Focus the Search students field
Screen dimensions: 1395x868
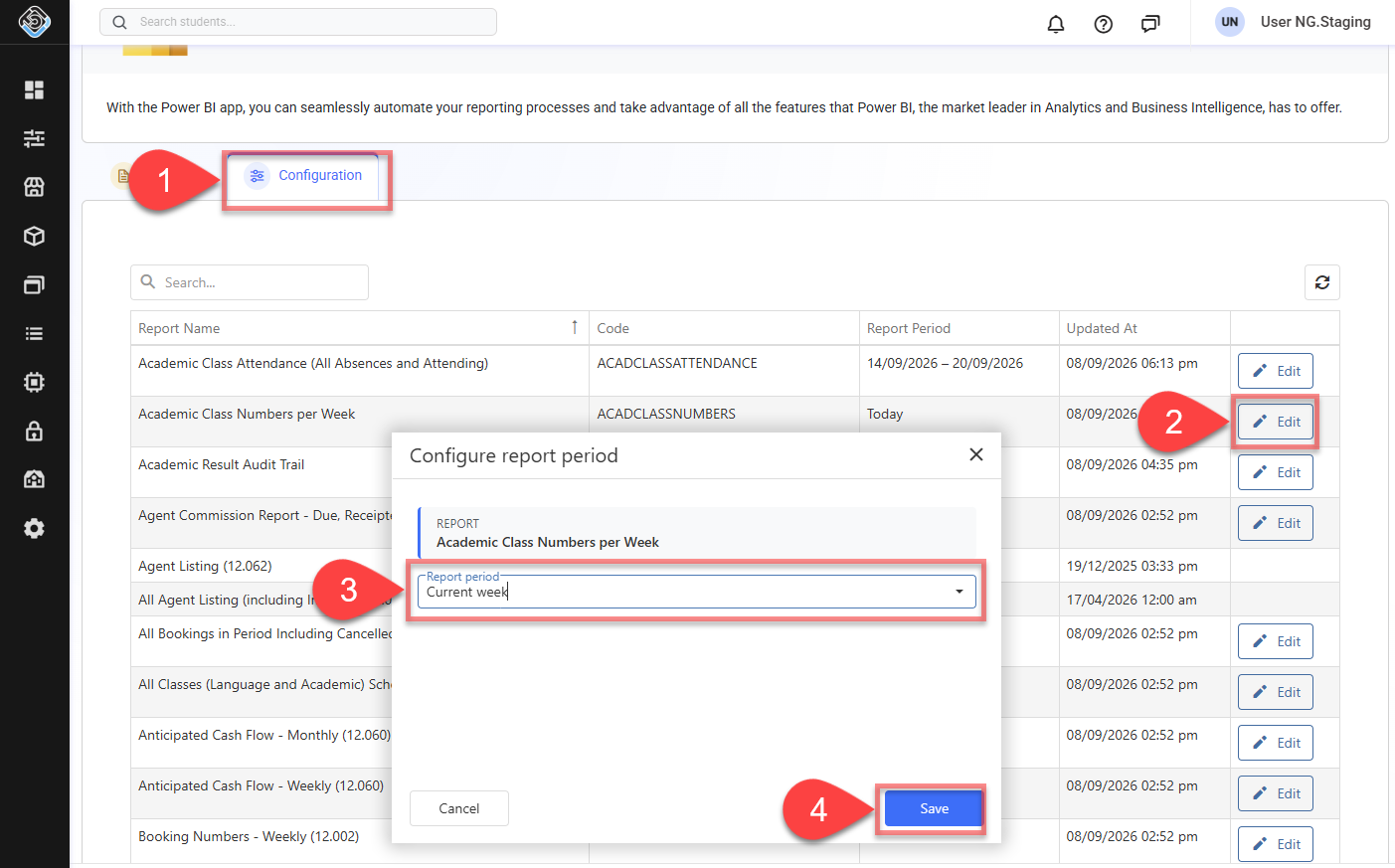click(298, 22)
